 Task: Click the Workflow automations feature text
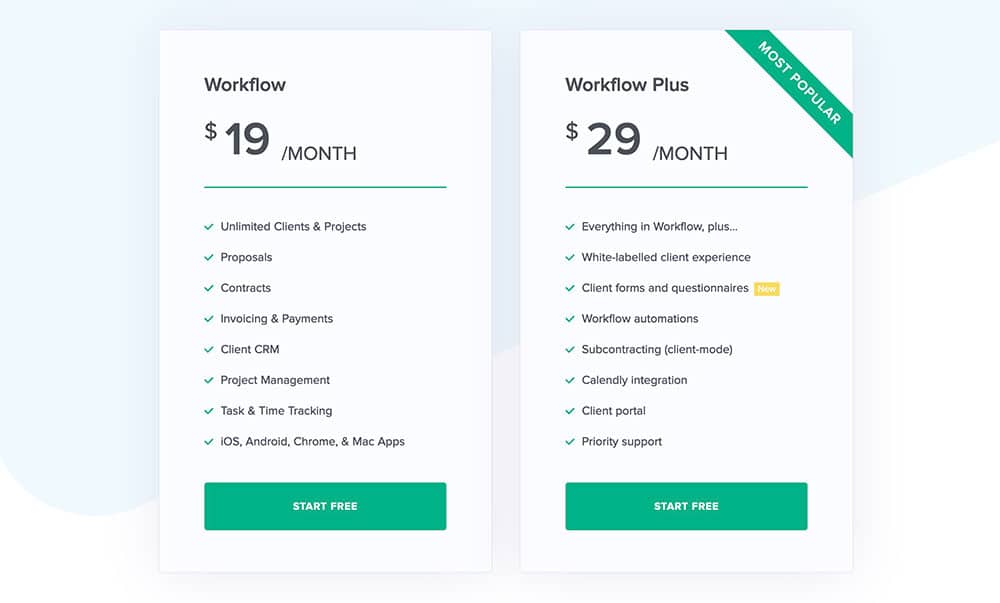(x=640, y=319)
